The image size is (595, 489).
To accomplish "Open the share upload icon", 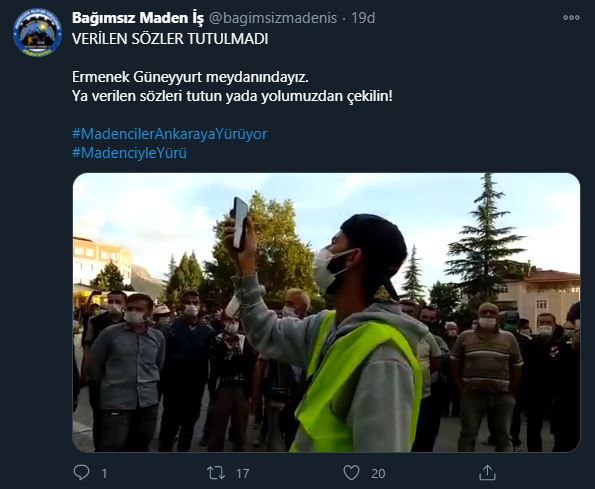I will click(x=487, y=473).
